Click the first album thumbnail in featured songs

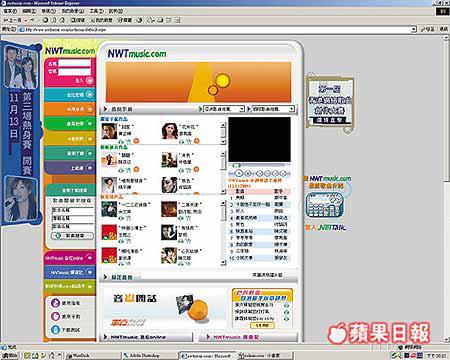click(x=109, y=131)
